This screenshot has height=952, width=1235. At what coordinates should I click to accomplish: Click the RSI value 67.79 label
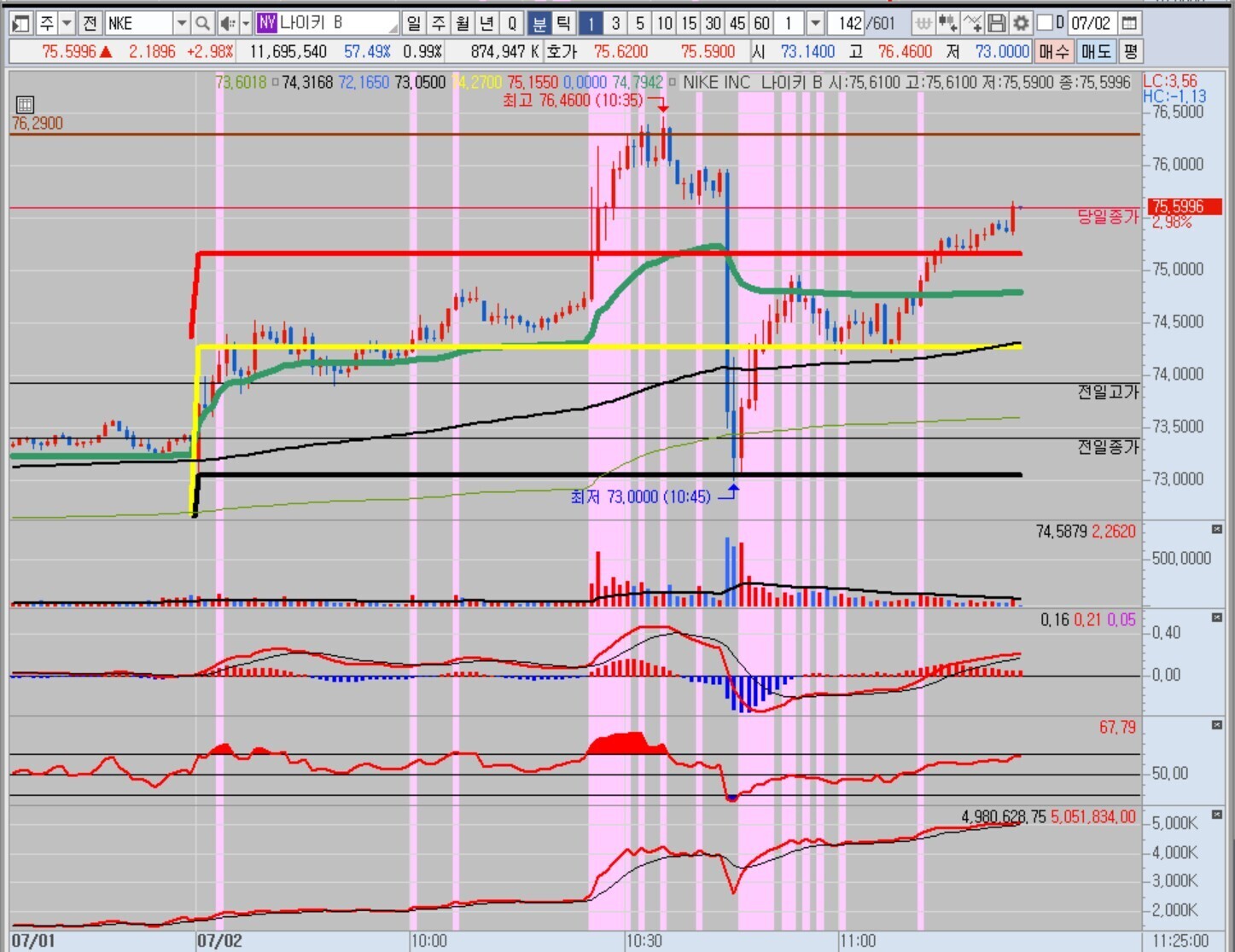click(x=1117, y=728)
